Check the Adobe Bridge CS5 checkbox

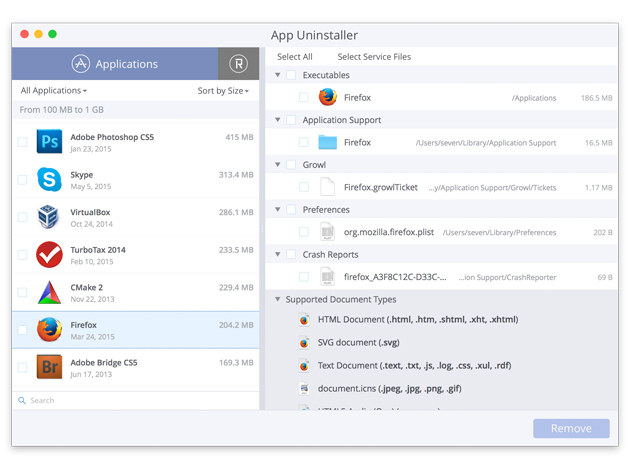[x=22, y=367]
